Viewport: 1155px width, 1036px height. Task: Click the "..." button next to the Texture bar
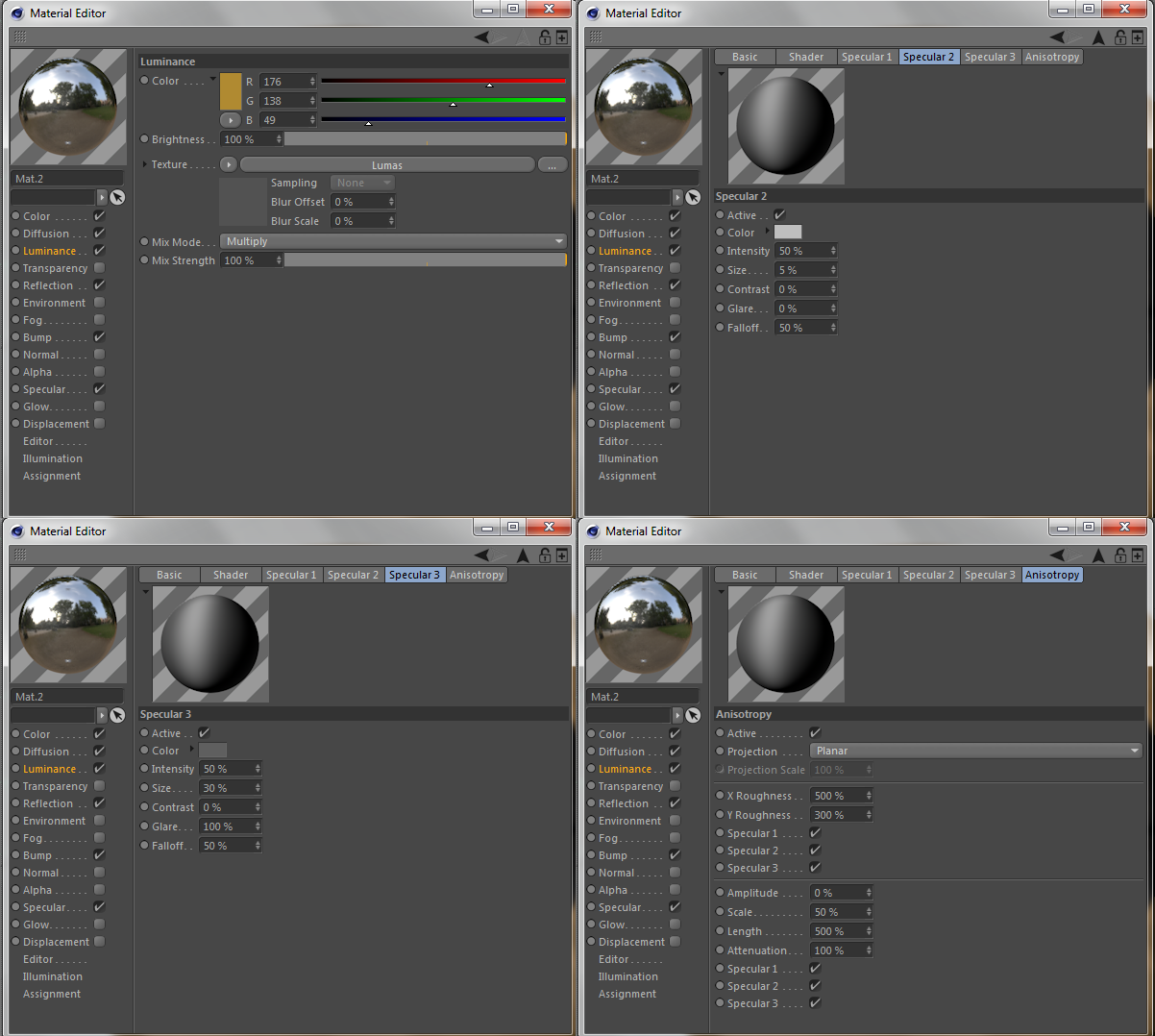[553, 164]
